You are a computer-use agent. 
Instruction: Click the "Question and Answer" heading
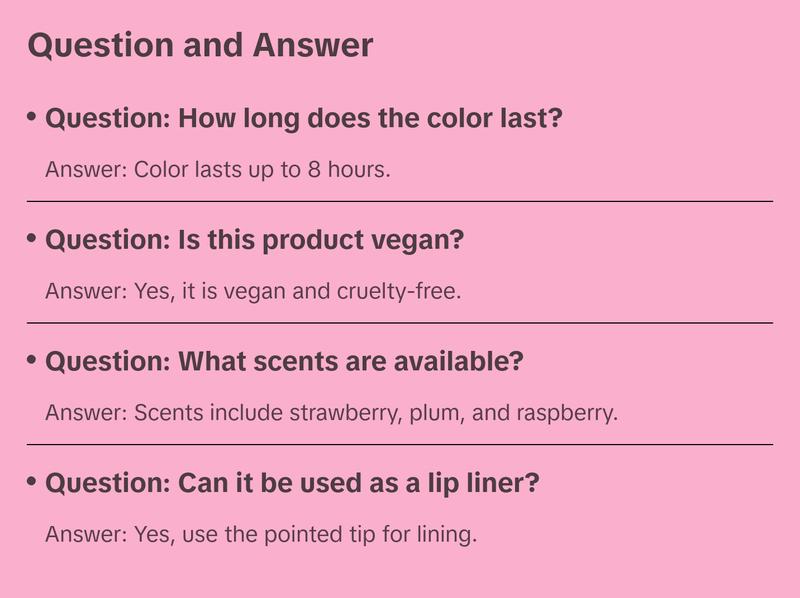(x=200, y=46)
